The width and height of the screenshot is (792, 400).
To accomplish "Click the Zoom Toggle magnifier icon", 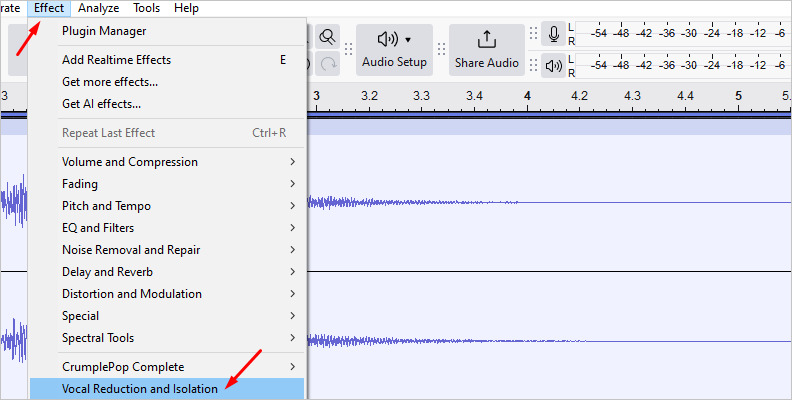I will [328, 36].
